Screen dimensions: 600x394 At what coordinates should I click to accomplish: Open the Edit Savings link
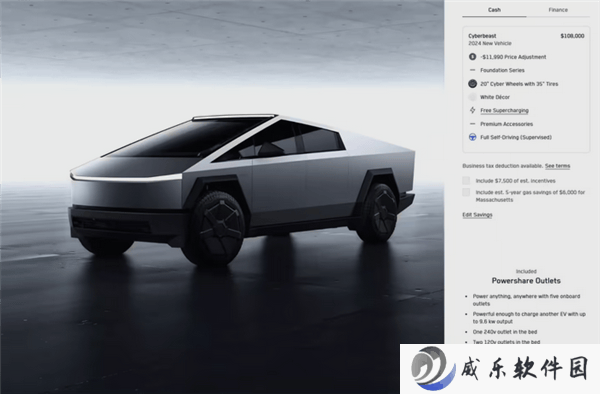(x=477, y=215)
